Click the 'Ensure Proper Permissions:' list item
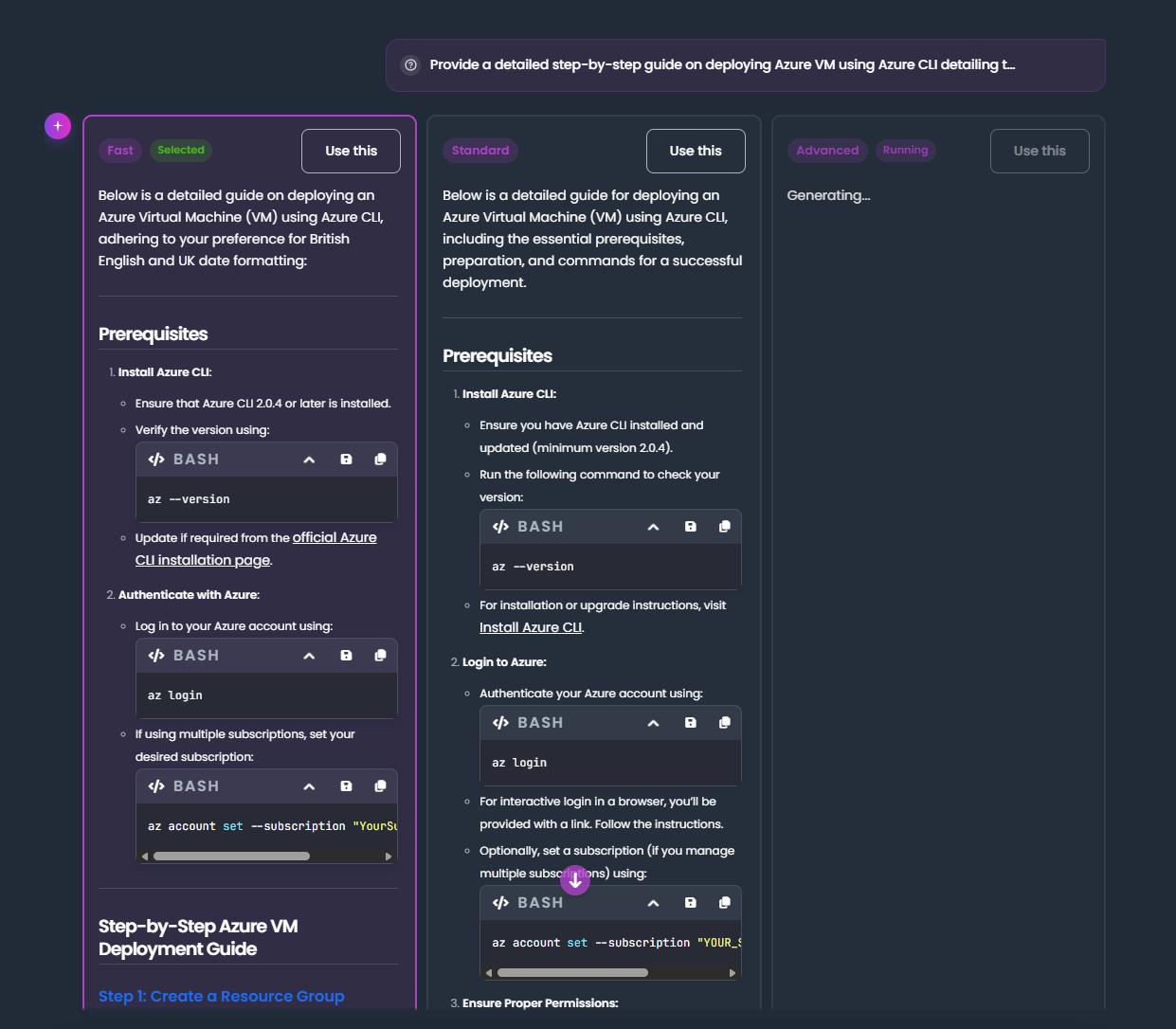 (x=540, y=1002)
